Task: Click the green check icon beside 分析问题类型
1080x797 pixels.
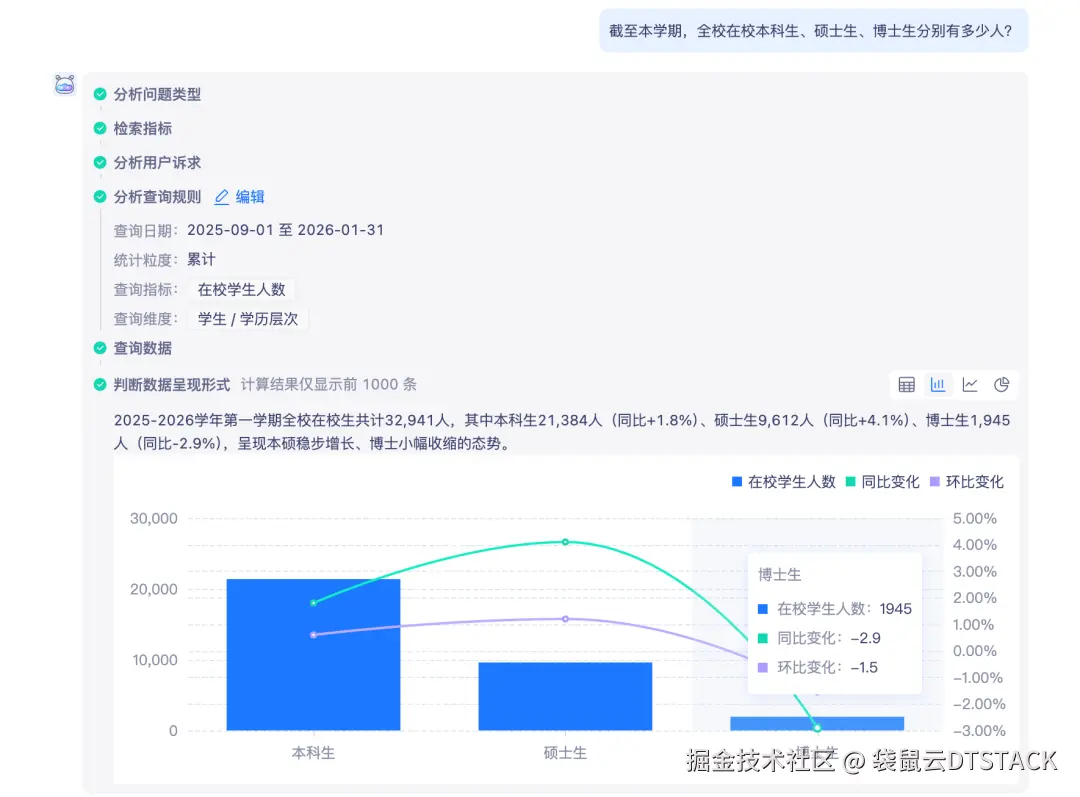Action: [99, 94]
